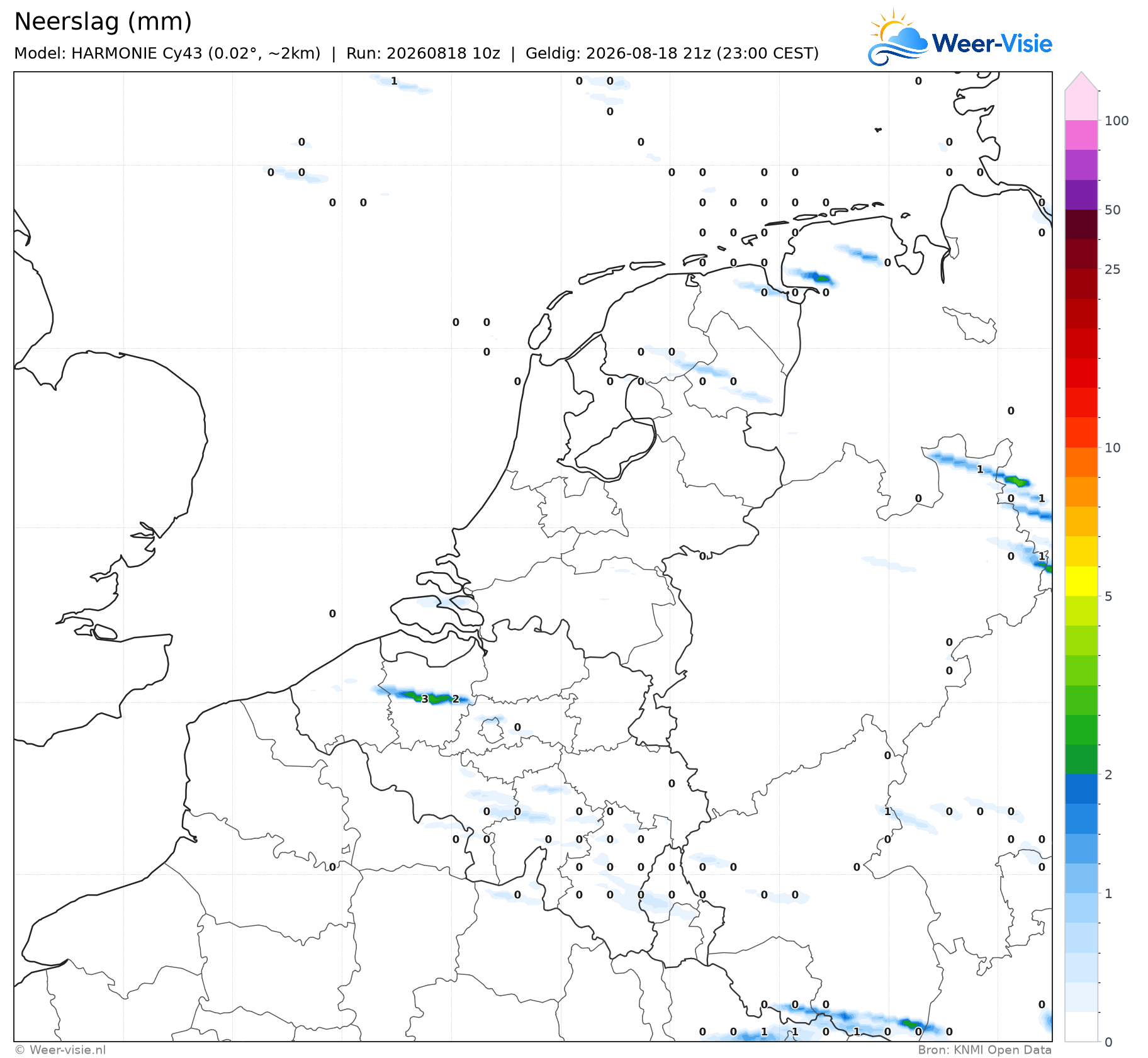
Task: Click the Bron: KNMI Open Data credit
Action: (x=984, y=1050)
